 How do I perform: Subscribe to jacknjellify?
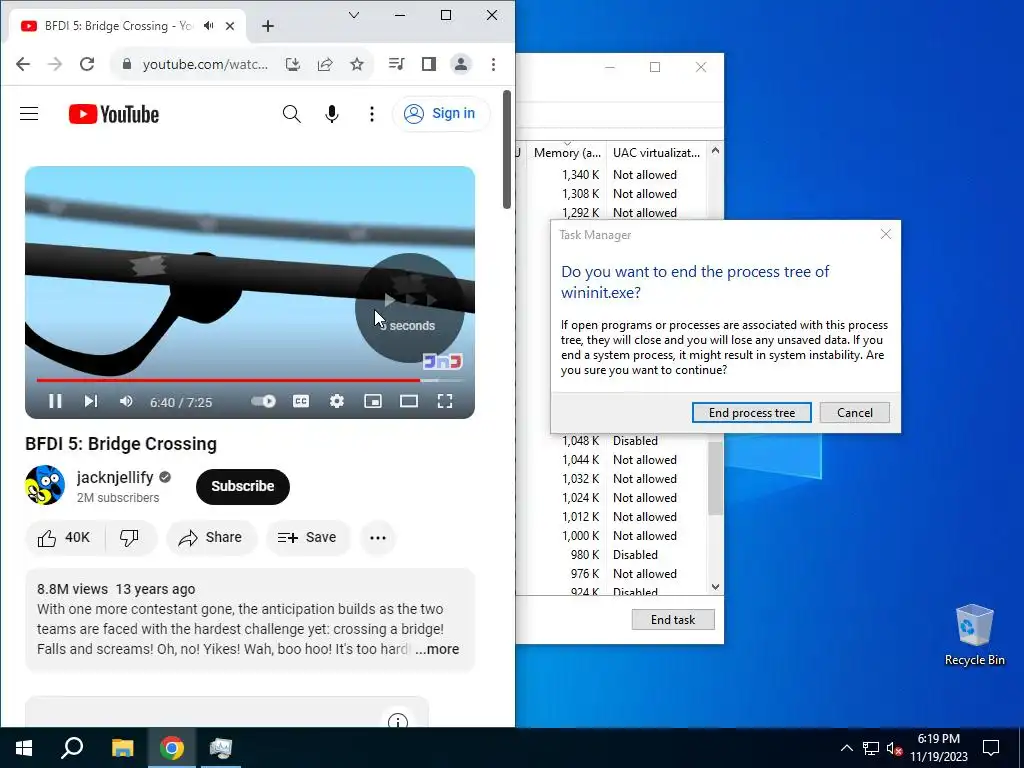pyautogui.click(x=242, y=487)
